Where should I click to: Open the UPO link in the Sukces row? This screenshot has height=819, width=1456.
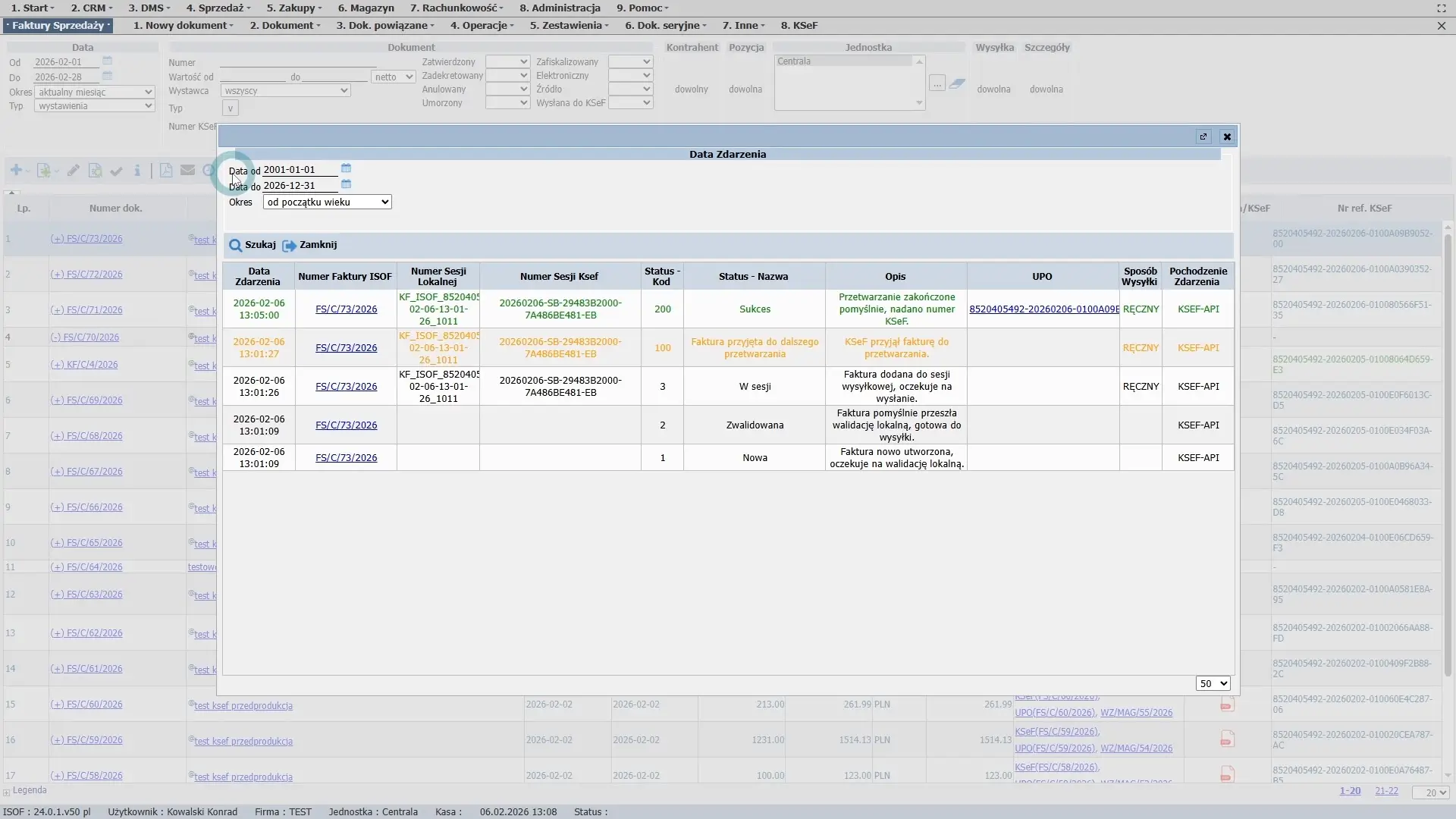tap(1043, 309)
